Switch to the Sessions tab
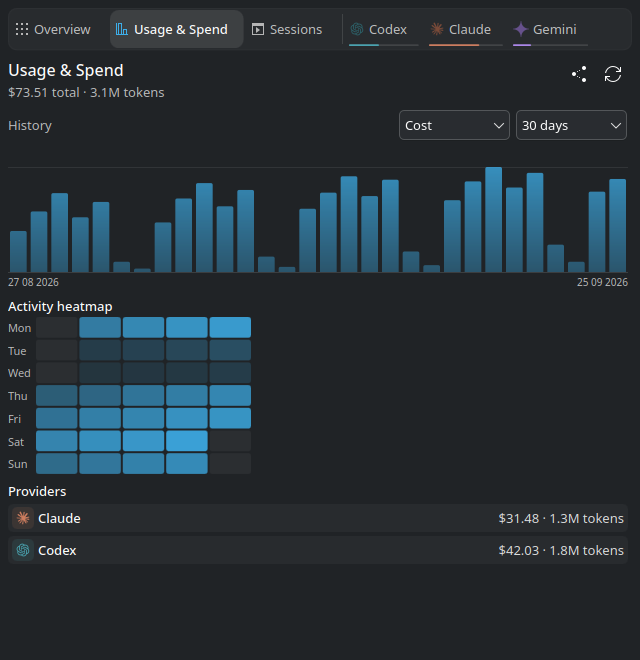 point(287,29)
